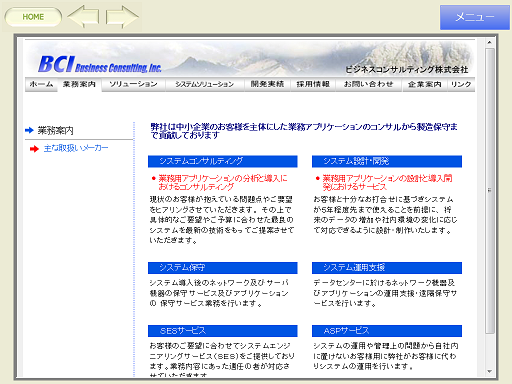Screen dimensions: 512x384
Task: Click the red arrow beside 主な取扱いメーカー
Action: (34, 149)
